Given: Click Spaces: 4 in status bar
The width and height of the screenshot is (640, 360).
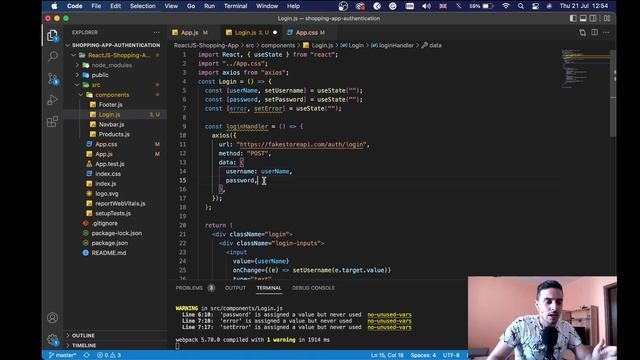Looking at the screenshot, I should [423, 356].
